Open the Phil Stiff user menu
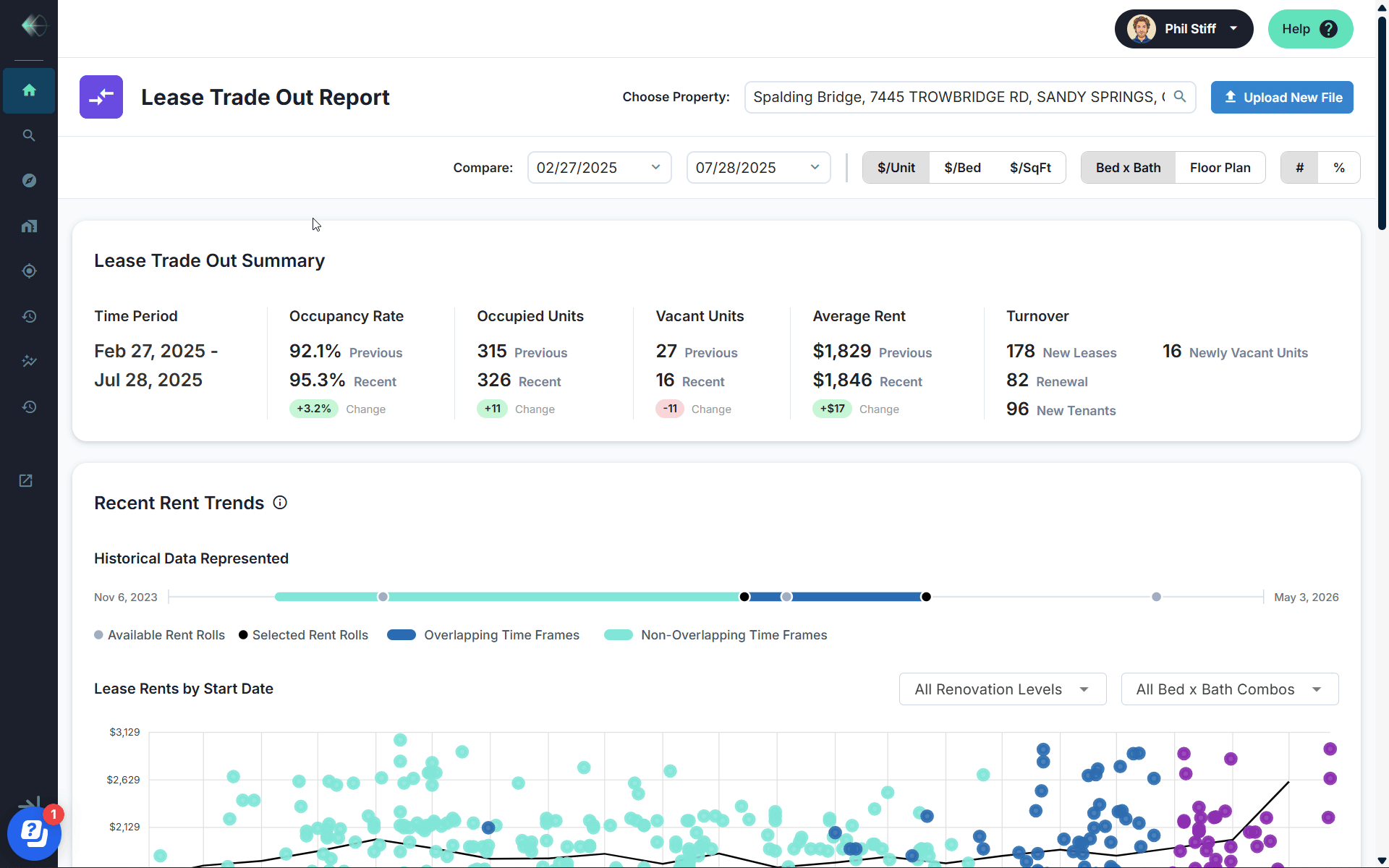The width and height of the screenshot is (1389, 868). 1184,29
